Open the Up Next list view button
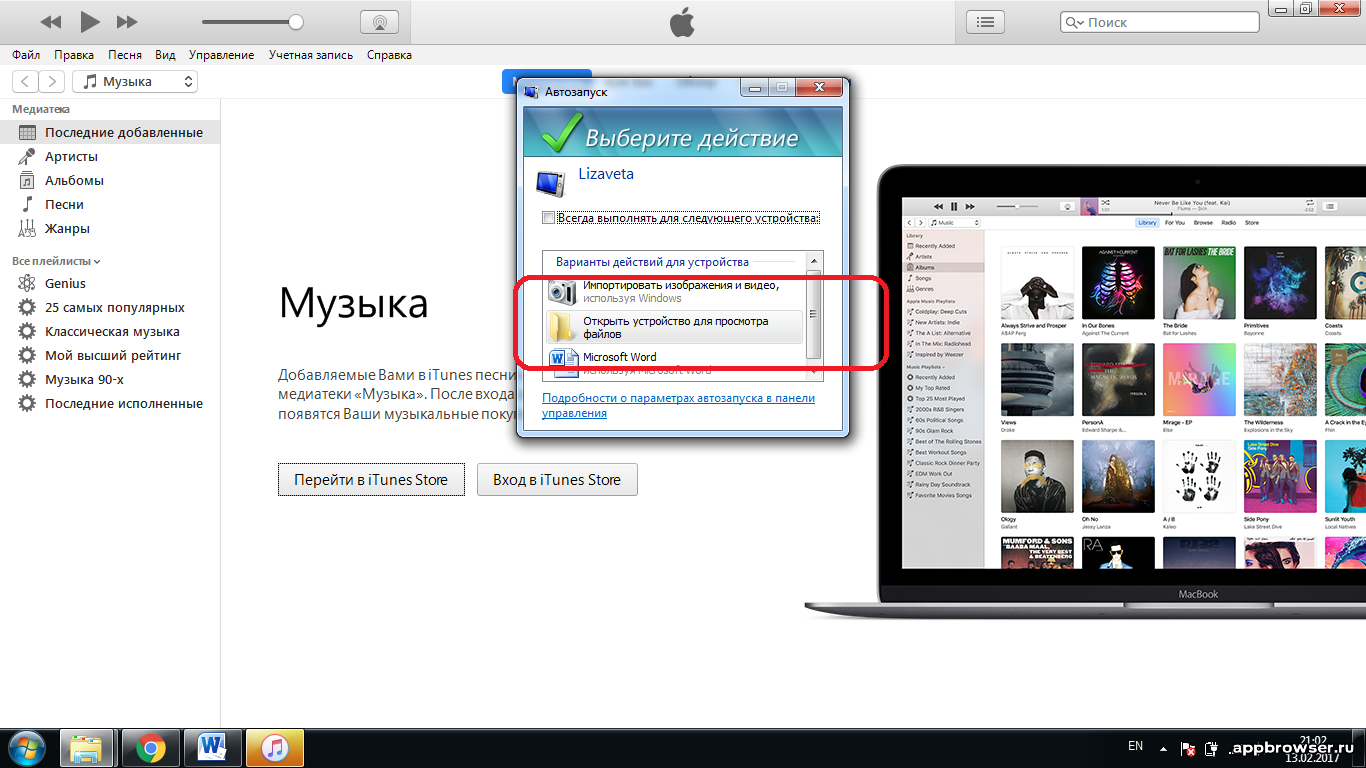Image resolution: width=1366 pixels, height=768 pixels. [986, 21]
